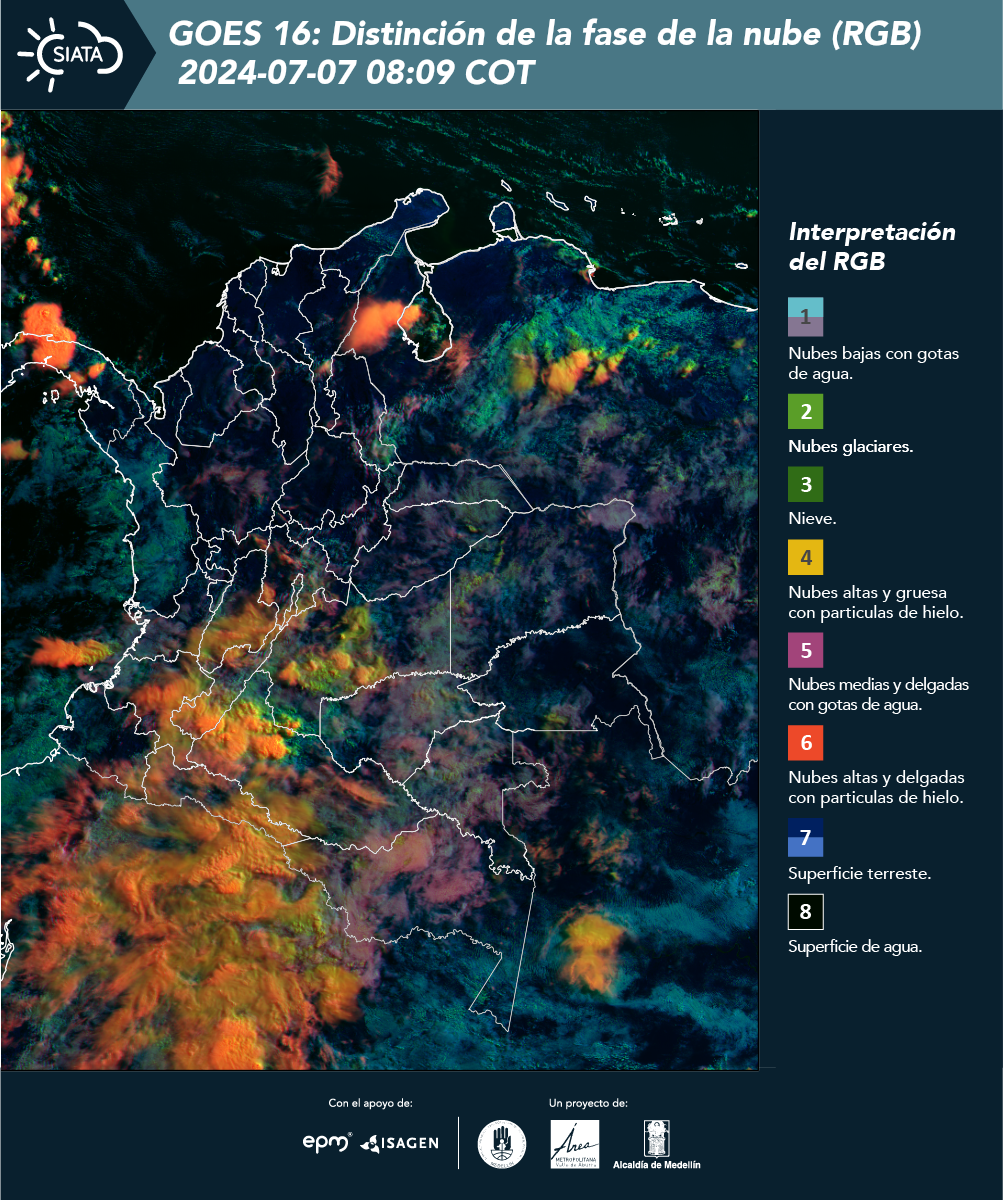This screenshot has width=1003, height=1200.
Task: Click the 'Superficie terreste.' label
Action: point(860,873)
